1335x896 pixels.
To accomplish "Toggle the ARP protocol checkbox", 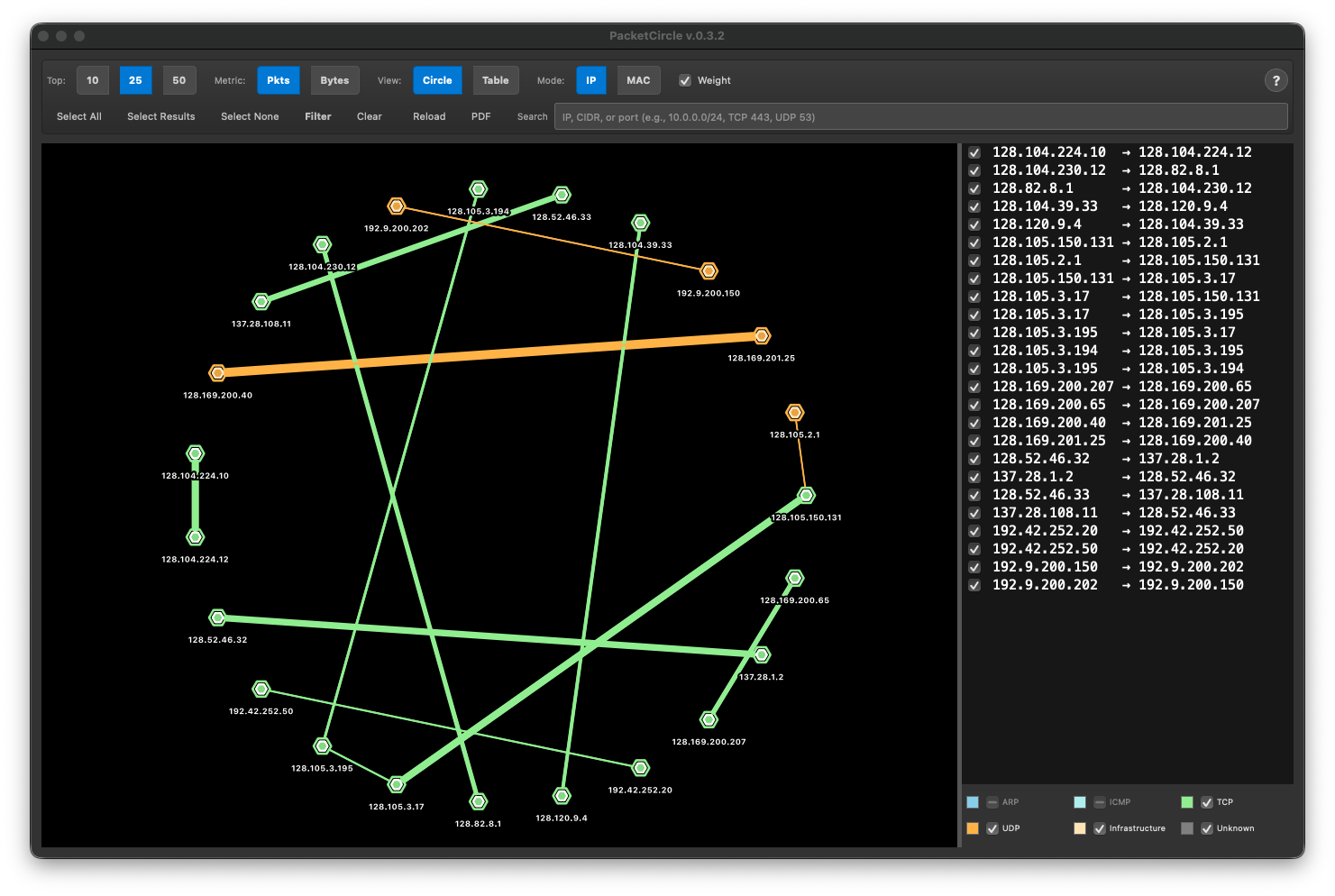I will coord(992,802).
